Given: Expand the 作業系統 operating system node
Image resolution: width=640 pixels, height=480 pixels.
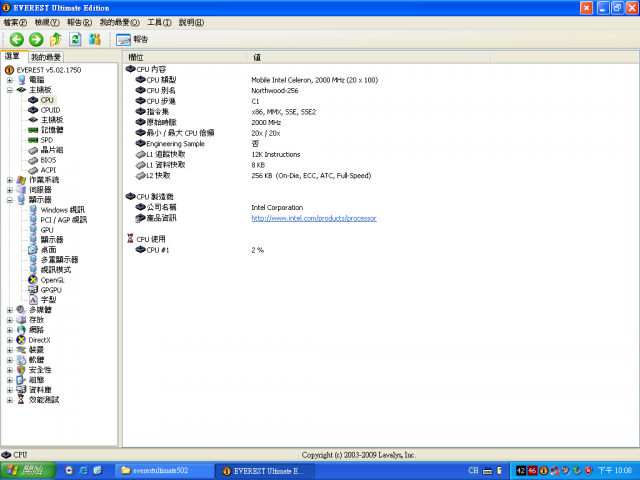Looking at the screenshot, I should [9, 180].
